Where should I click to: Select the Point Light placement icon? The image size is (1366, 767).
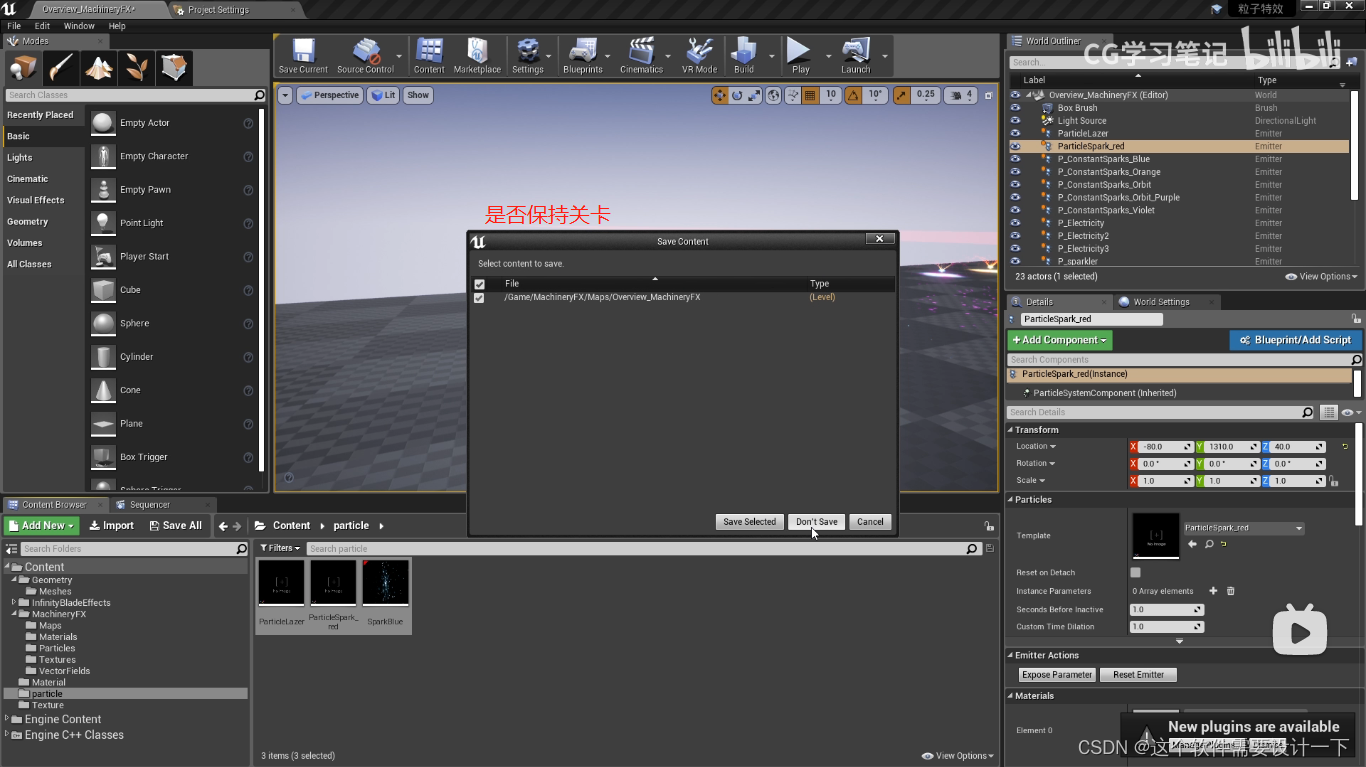point(104,223)
